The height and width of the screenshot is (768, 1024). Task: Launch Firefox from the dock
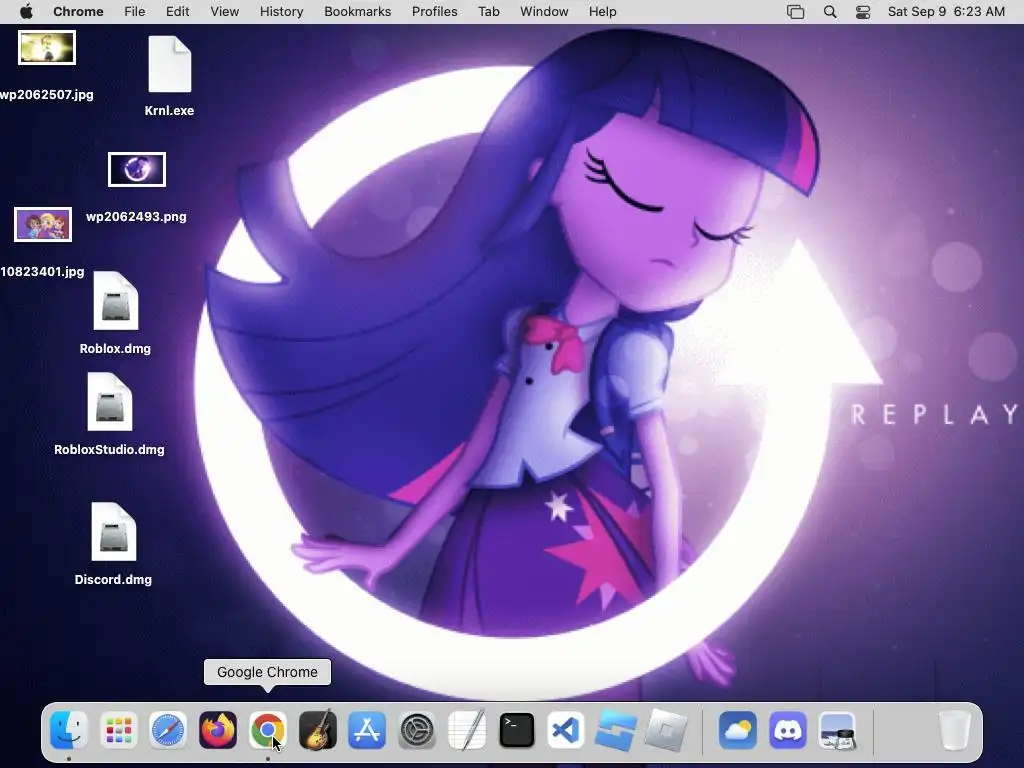coord(217,729)
